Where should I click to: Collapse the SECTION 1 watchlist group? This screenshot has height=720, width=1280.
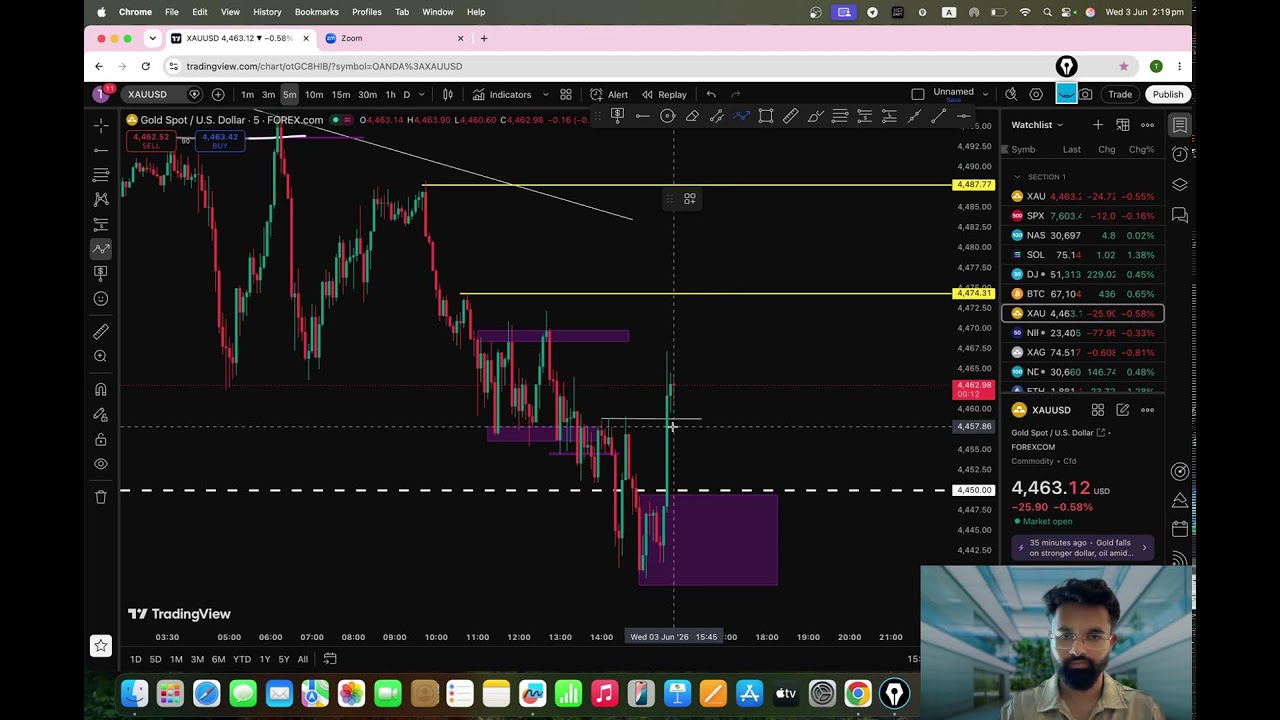1018,177
